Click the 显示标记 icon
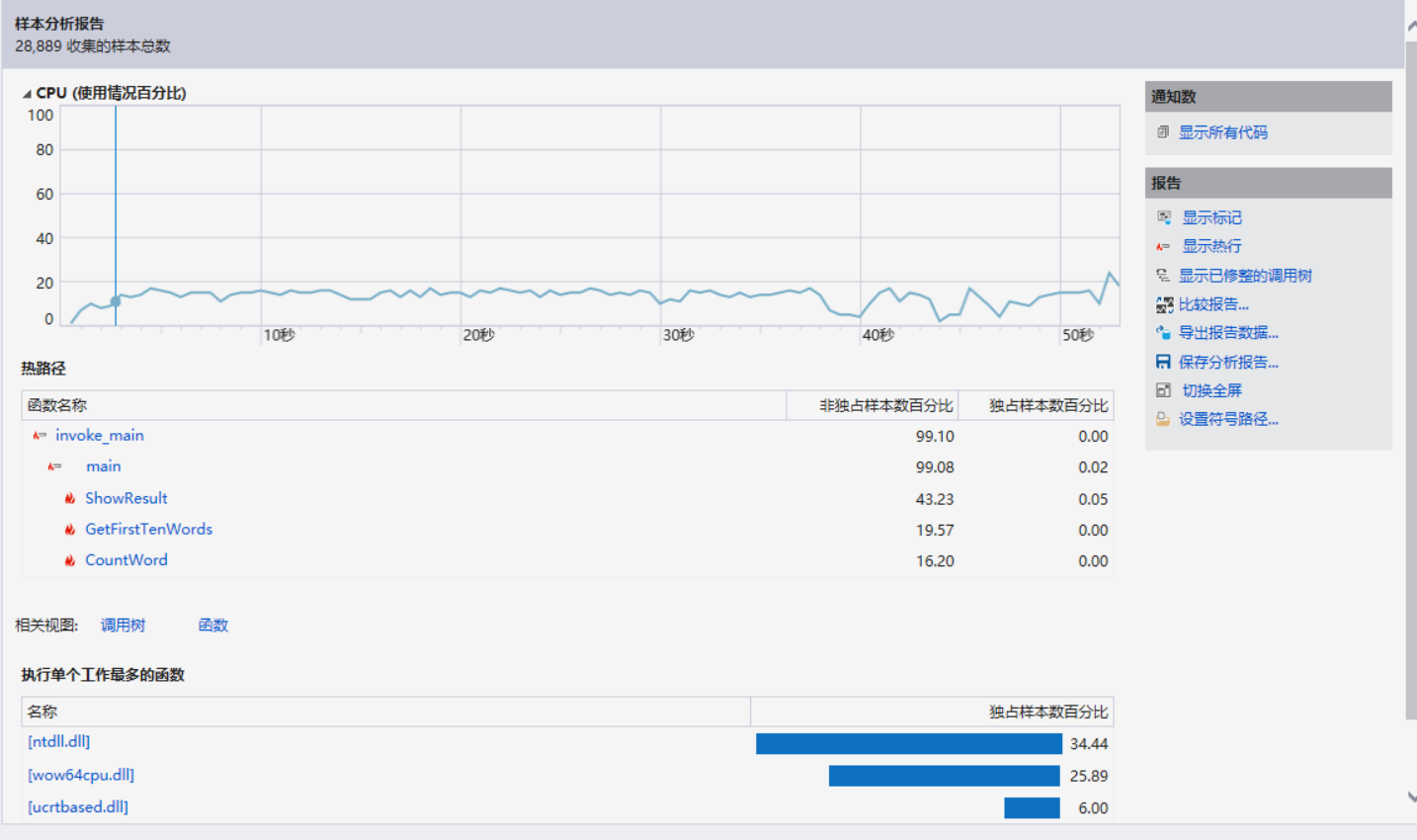Viewport: 1417px width, 840px height. pos(1164,217)
